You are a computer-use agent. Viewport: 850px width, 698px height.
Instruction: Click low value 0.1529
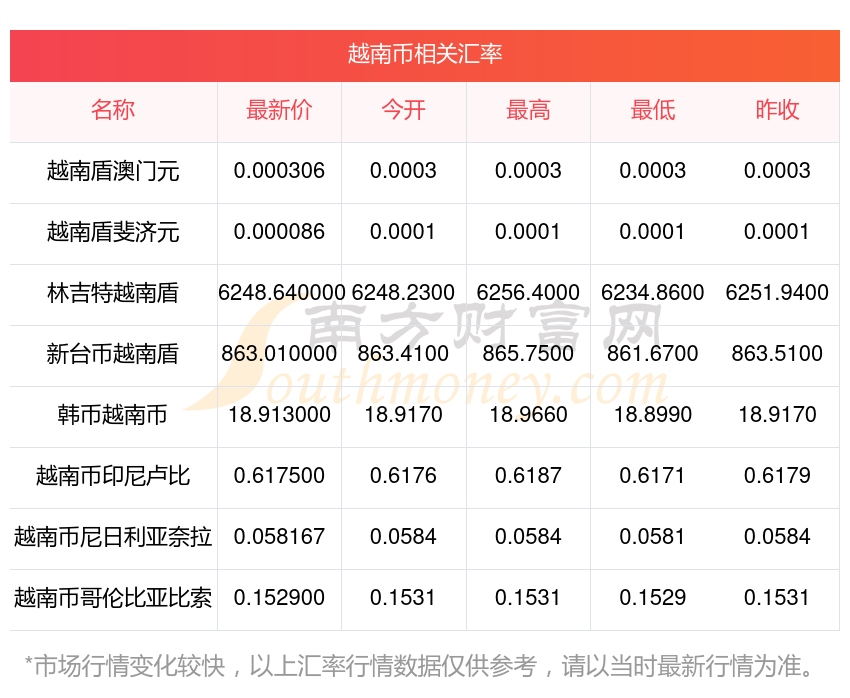pyautogui.click(x=653, y=598)
